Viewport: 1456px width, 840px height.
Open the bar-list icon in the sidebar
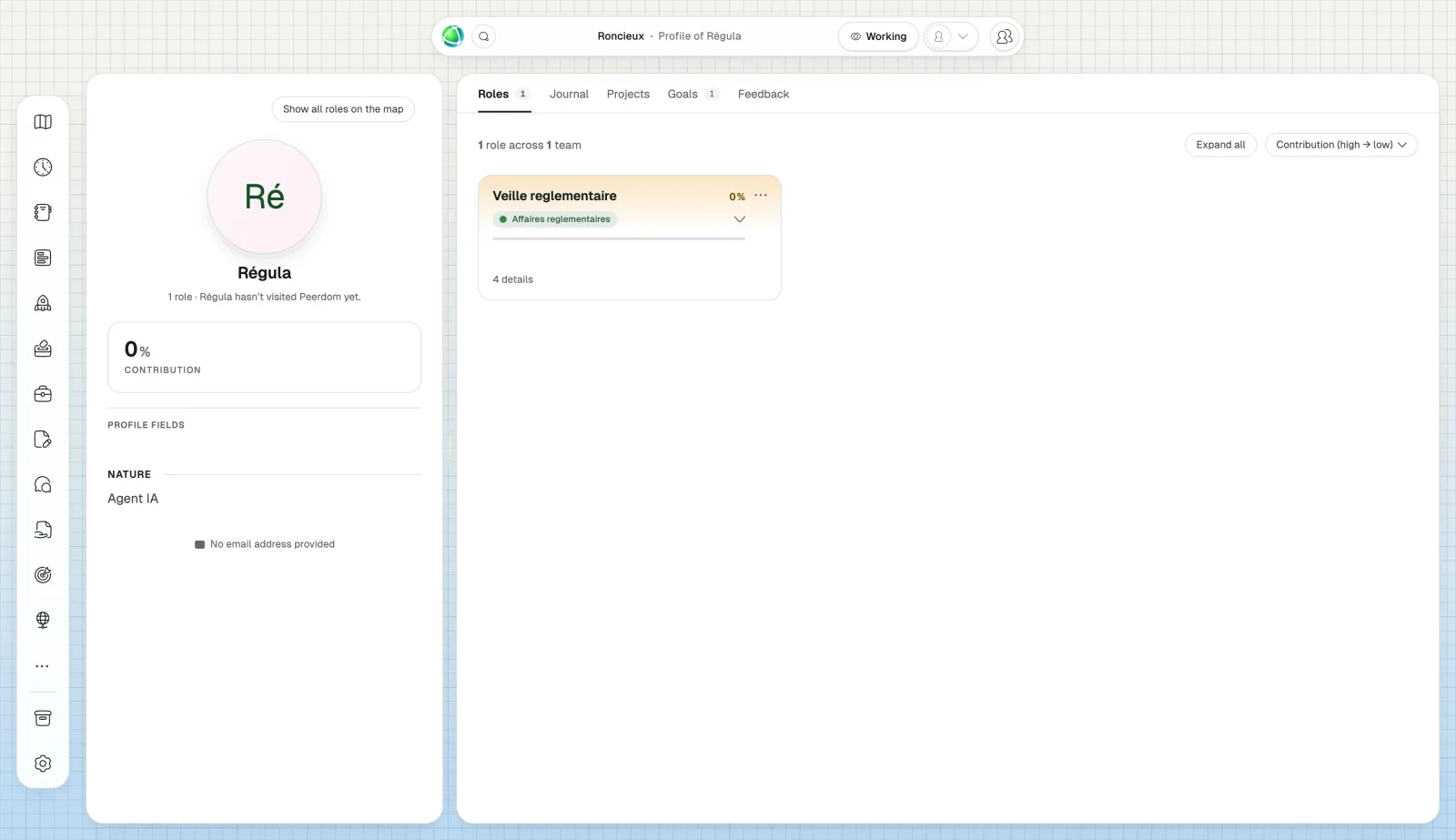(x=43, y=258)
